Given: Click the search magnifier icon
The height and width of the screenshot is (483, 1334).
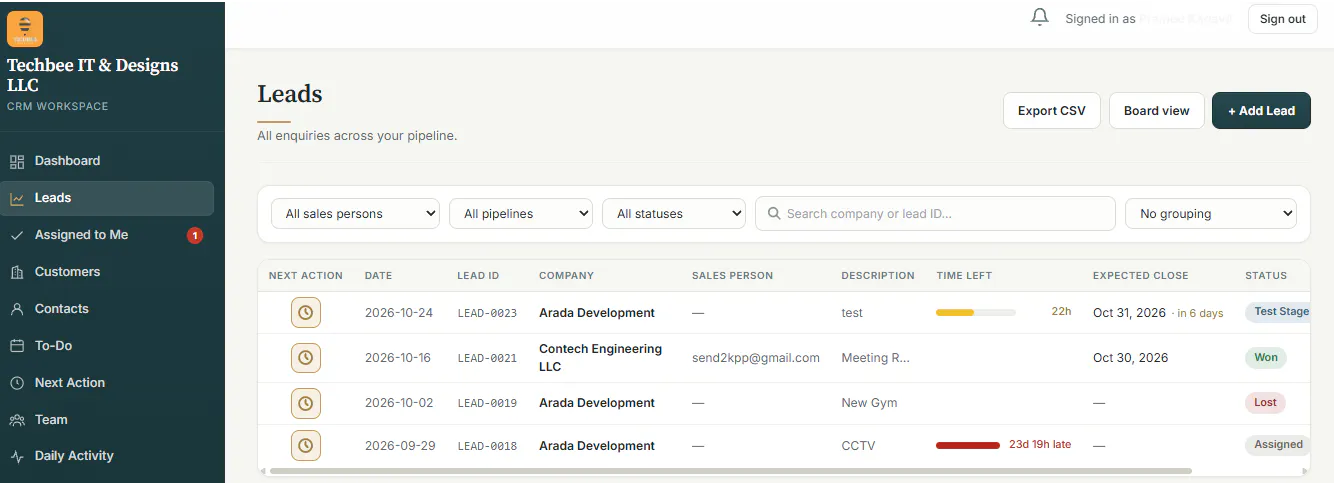Looking at the screenshot, I should point(774,213).
